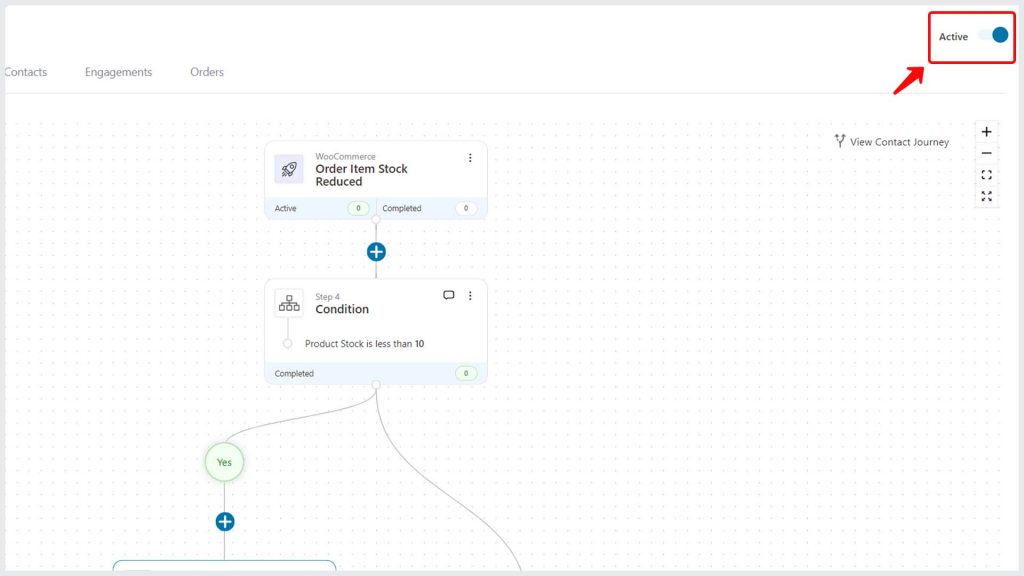The width and height of the screenshot is (1024, 576).
Task: Click the Condition Completed count badge
Action: tap(466, 374)
